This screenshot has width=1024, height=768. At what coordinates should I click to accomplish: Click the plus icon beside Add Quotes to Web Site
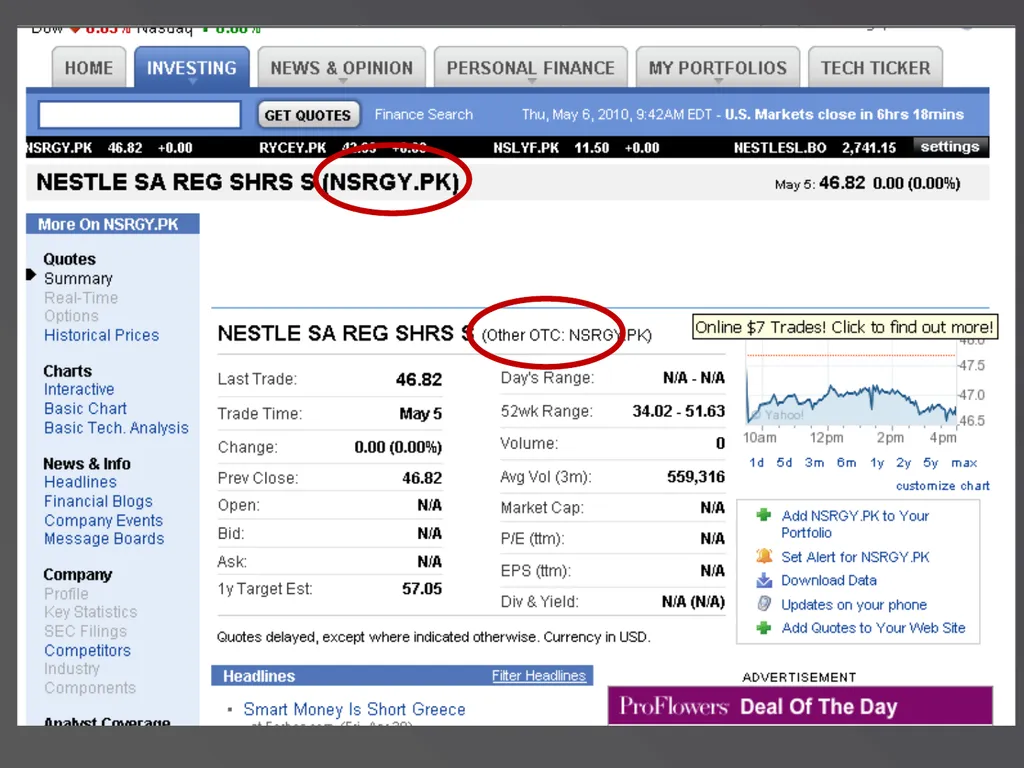(x=763, y=628)
